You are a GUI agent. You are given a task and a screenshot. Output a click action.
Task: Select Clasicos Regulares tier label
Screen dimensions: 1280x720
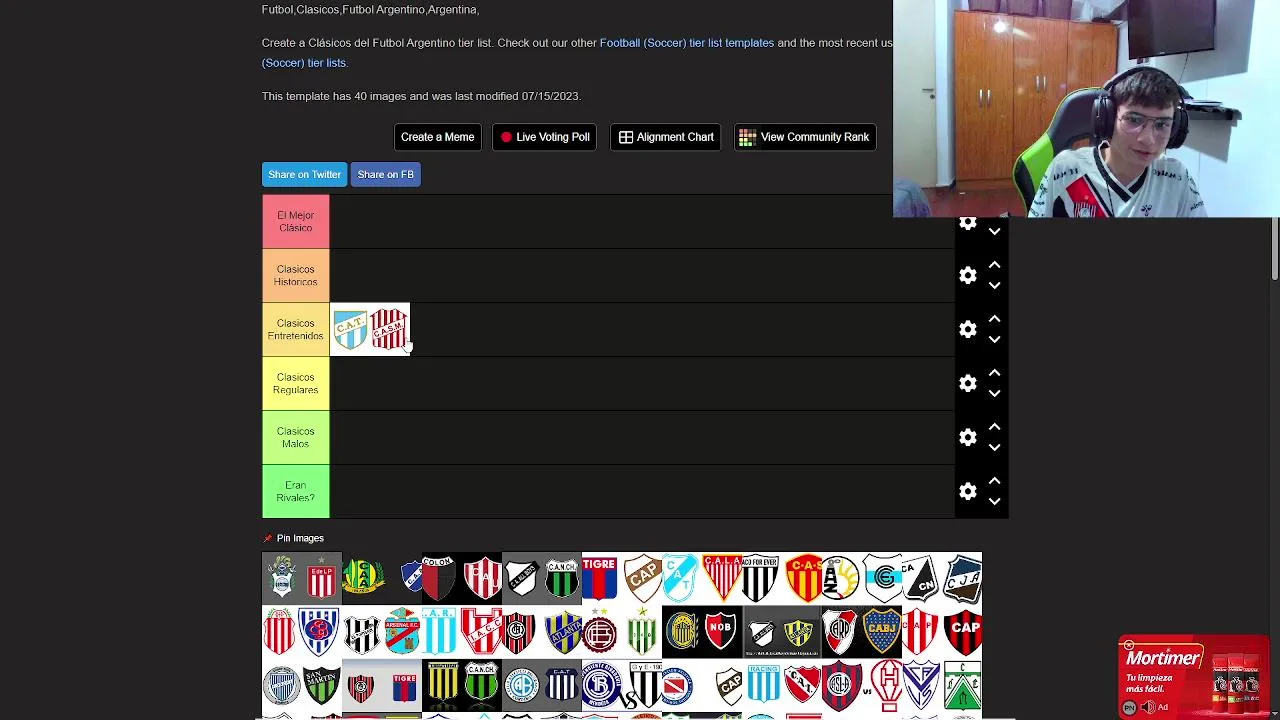pyautogui.click(x=296, y=383)
